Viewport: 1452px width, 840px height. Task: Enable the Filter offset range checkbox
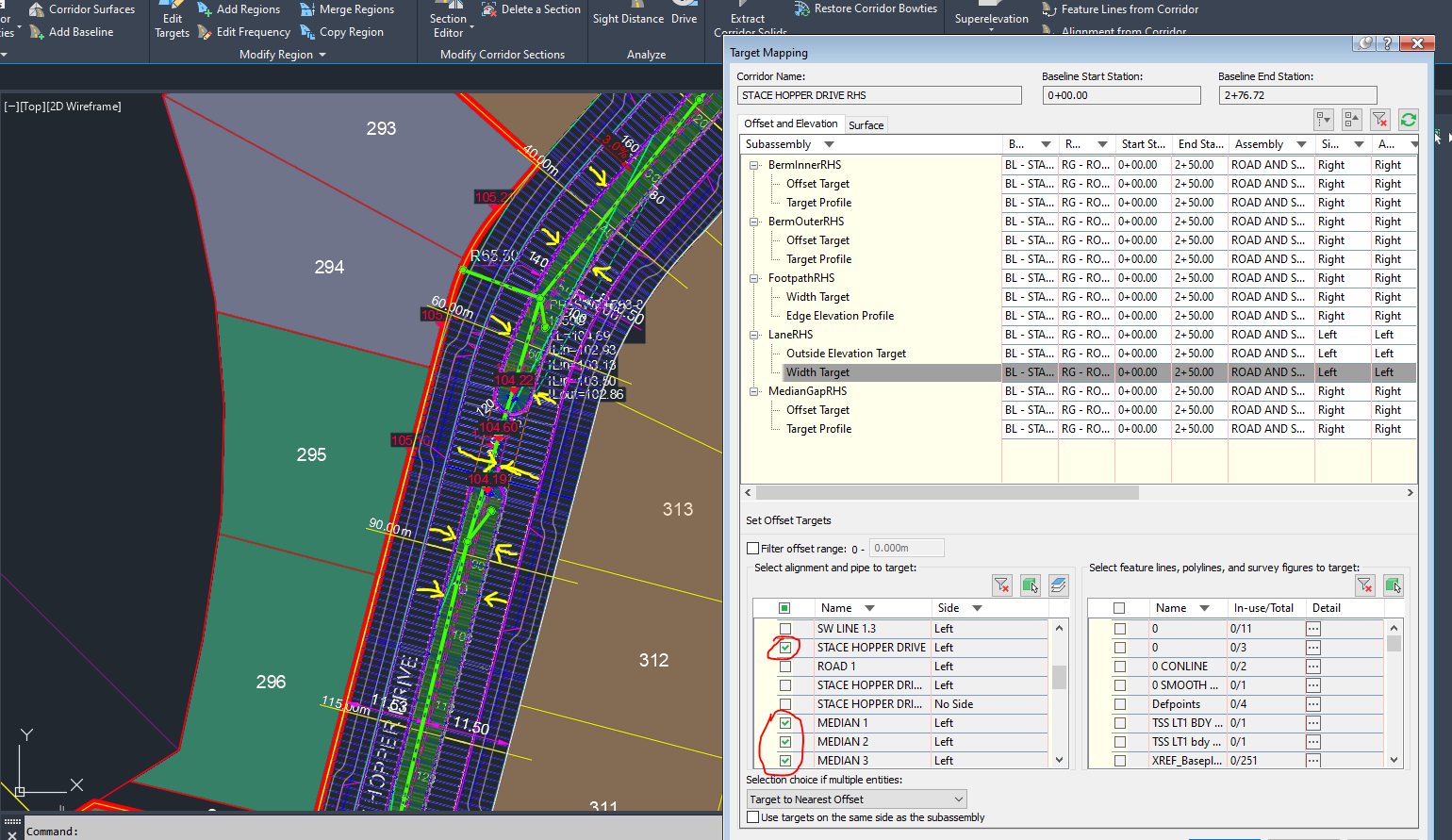[x=752, y=547]
